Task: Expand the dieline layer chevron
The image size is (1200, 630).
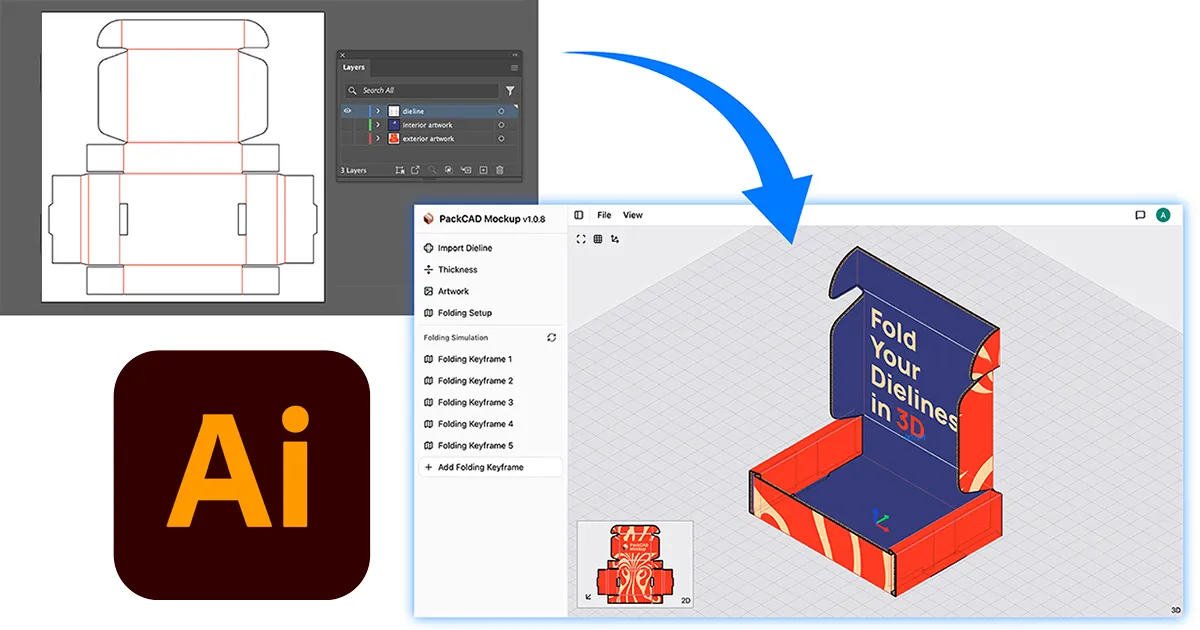Action: [378, 111]
